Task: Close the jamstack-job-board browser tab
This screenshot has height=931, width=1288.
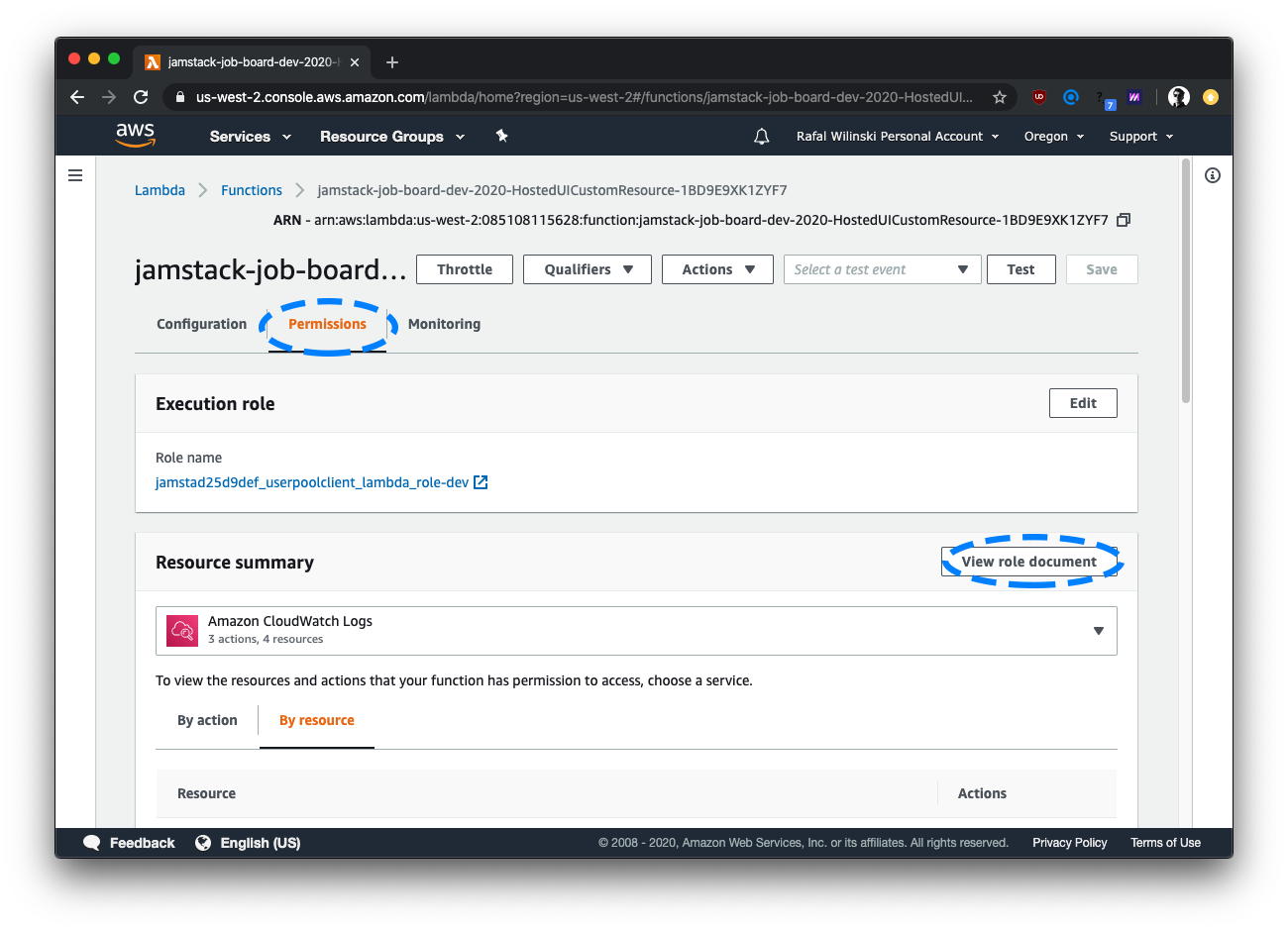Action: coord(355,62)
